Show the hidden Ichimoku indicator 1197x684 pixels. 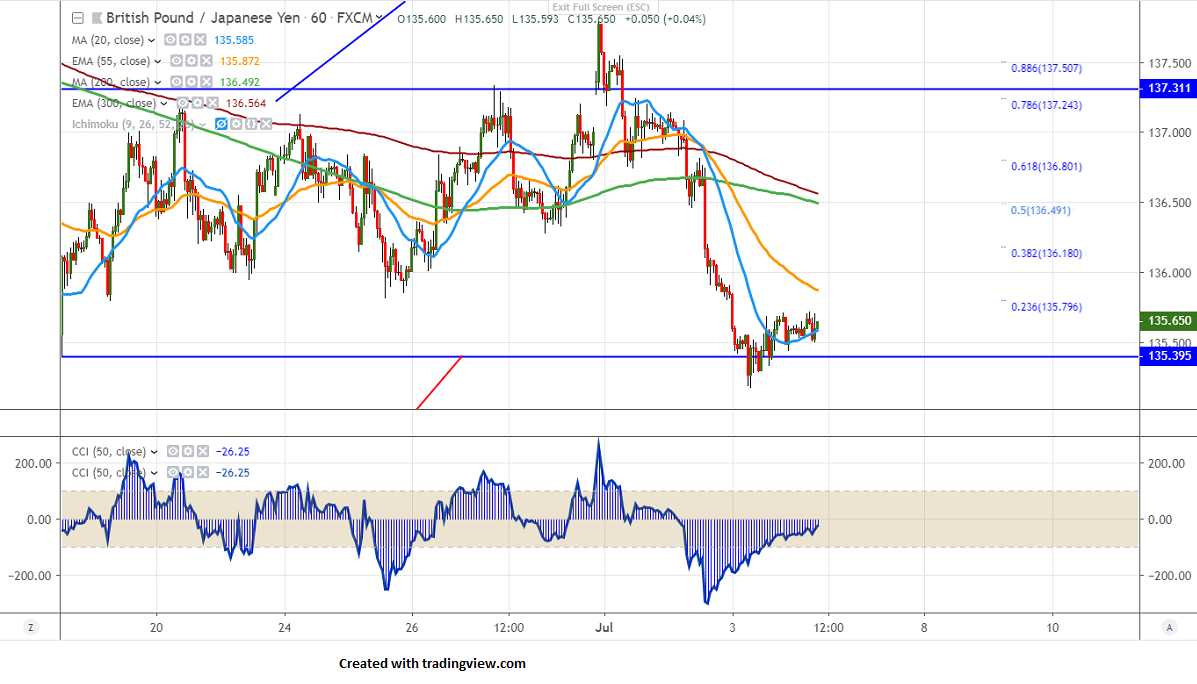221,124
